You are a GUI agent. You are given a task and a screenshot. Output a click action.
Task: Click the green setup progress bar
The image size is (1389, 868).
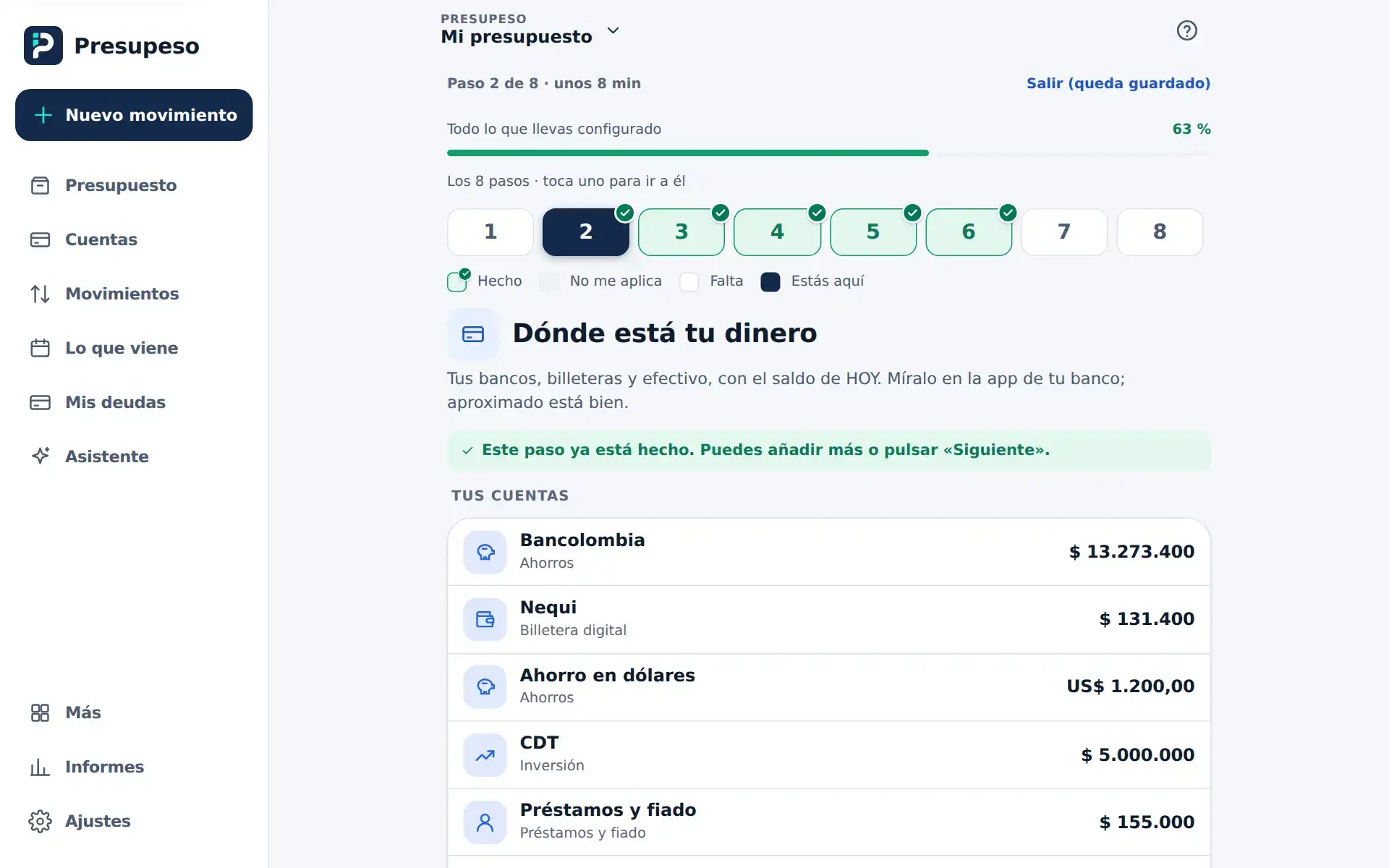tap(687, 153)
